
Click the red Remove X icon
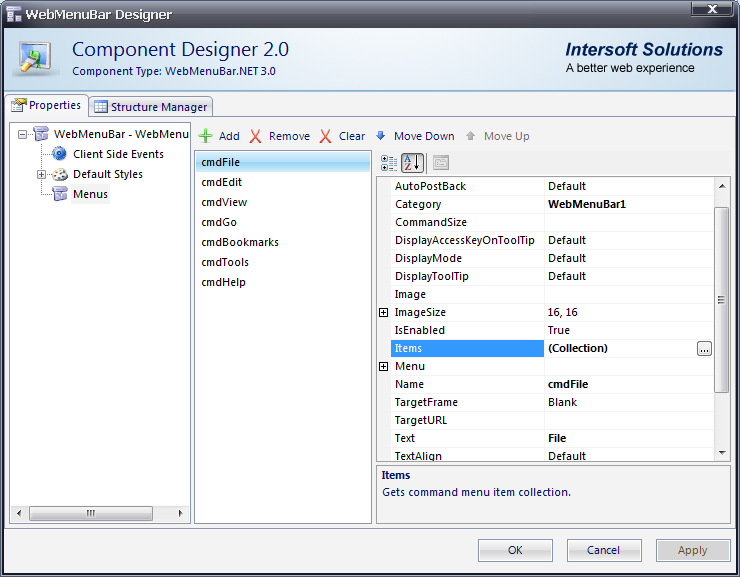(x=256, y=136)
